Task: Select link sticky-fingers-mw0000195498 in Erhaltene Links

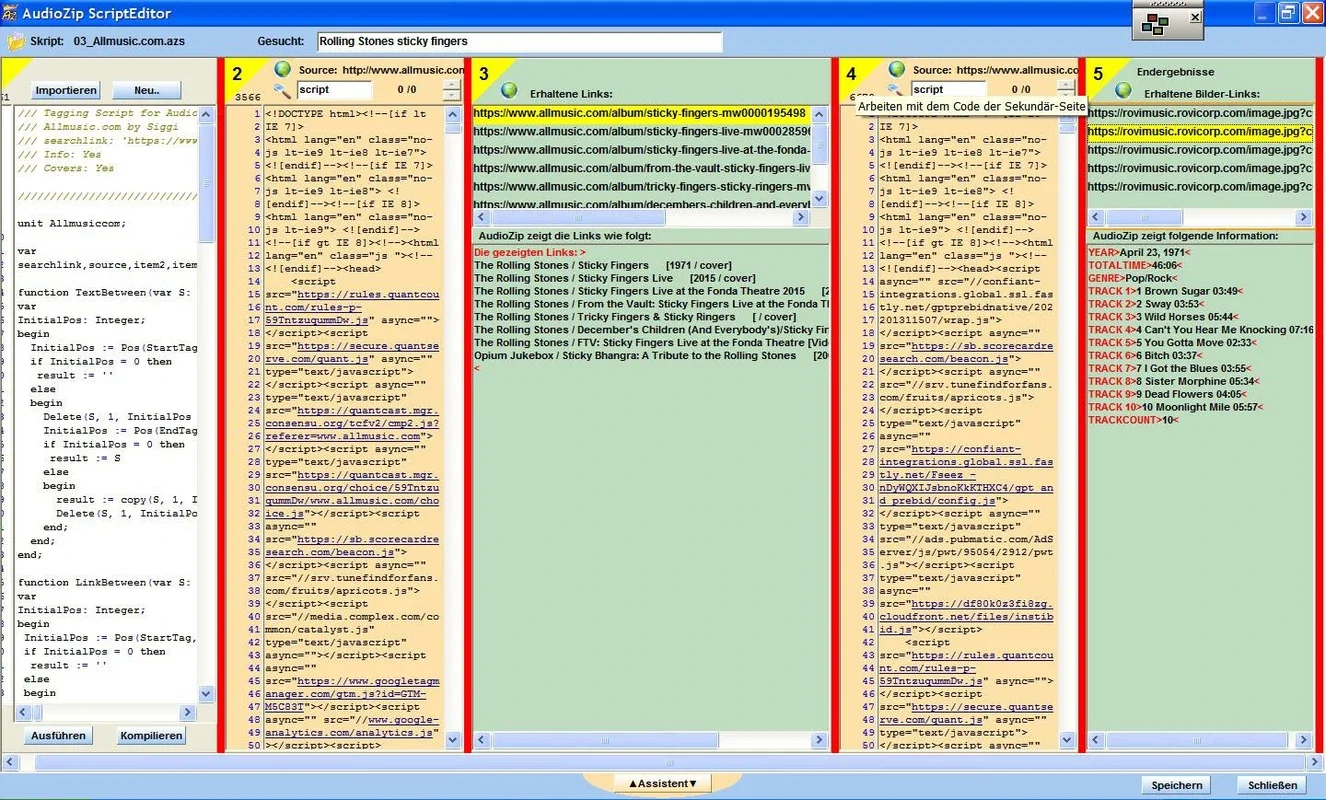Action: point(641,113)
